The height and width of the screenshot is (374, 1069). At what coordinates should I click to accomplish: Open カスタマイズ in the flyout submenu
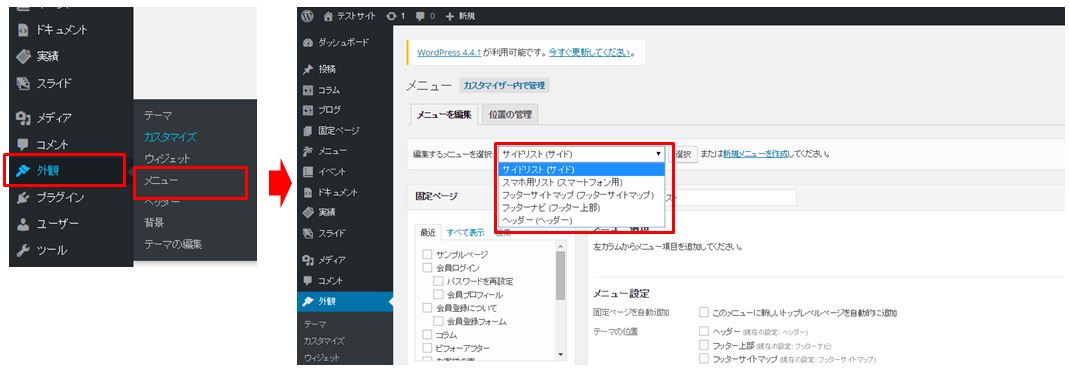(170, 137)
